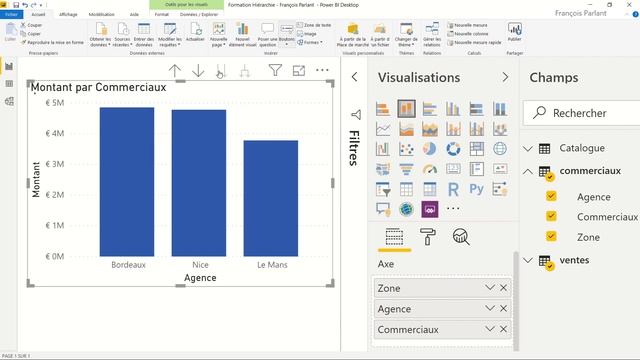Select the matrix visual

pos(429,189)
